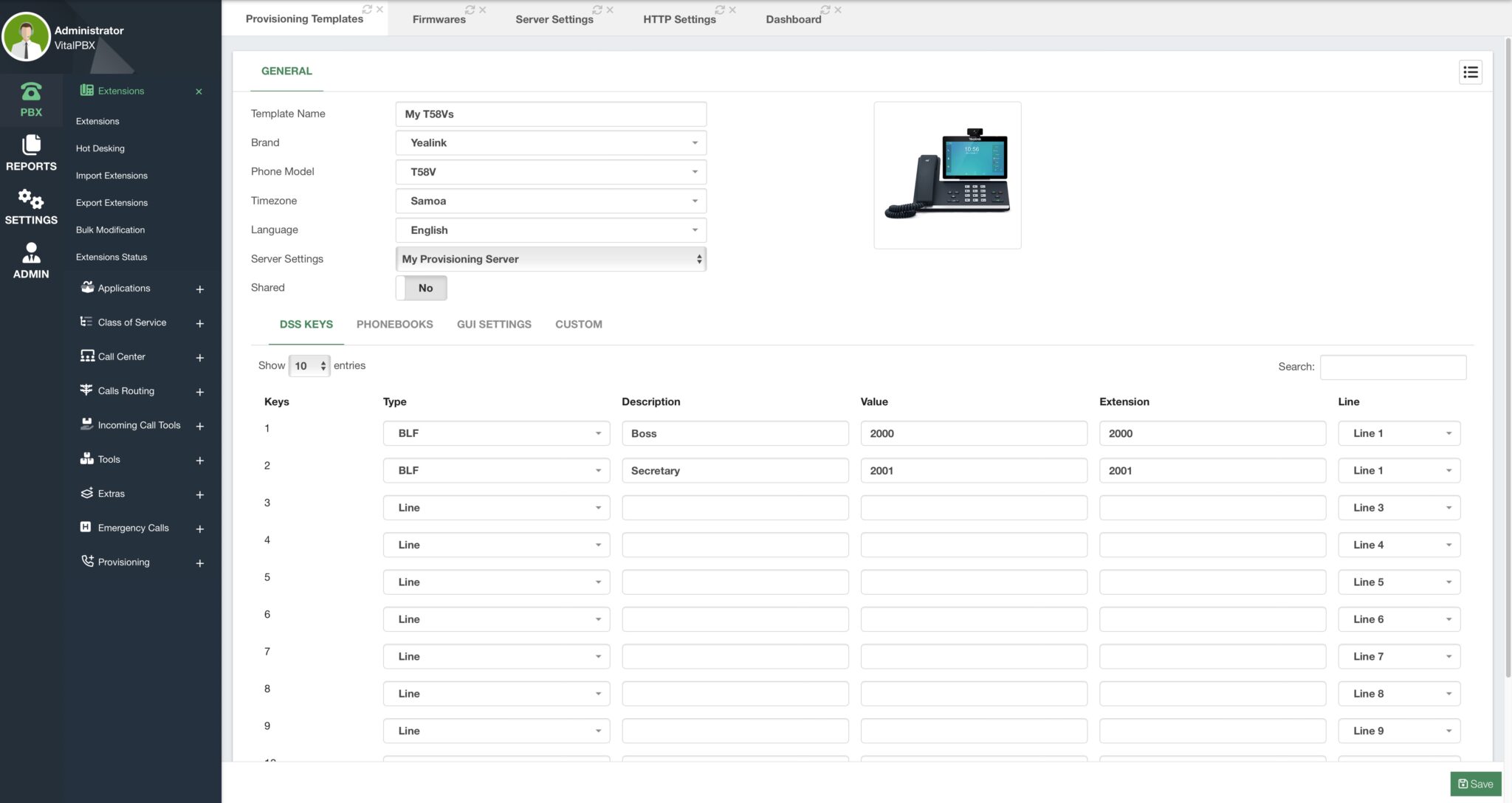
Task: Open Hot Desking in the sidebar
Action: 100,148
